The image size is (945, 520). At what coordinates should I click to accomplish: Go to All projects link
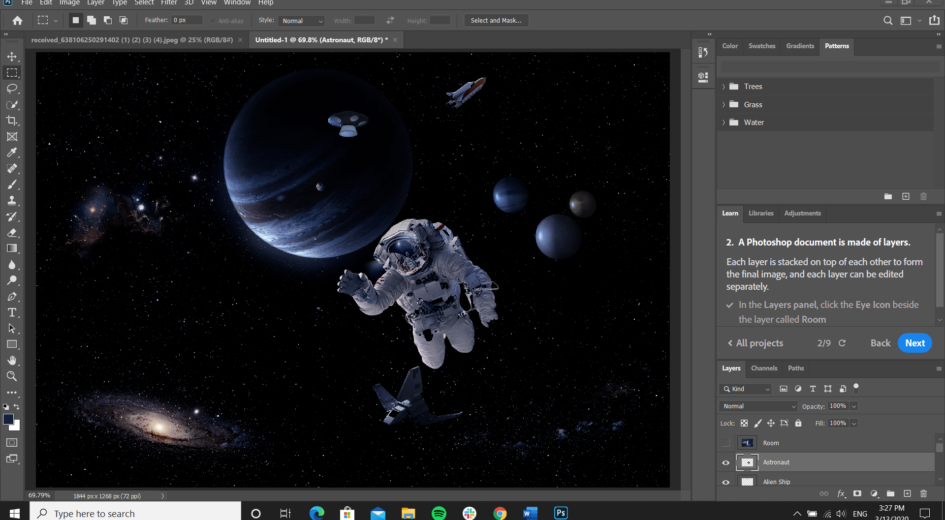pos(755,343)
